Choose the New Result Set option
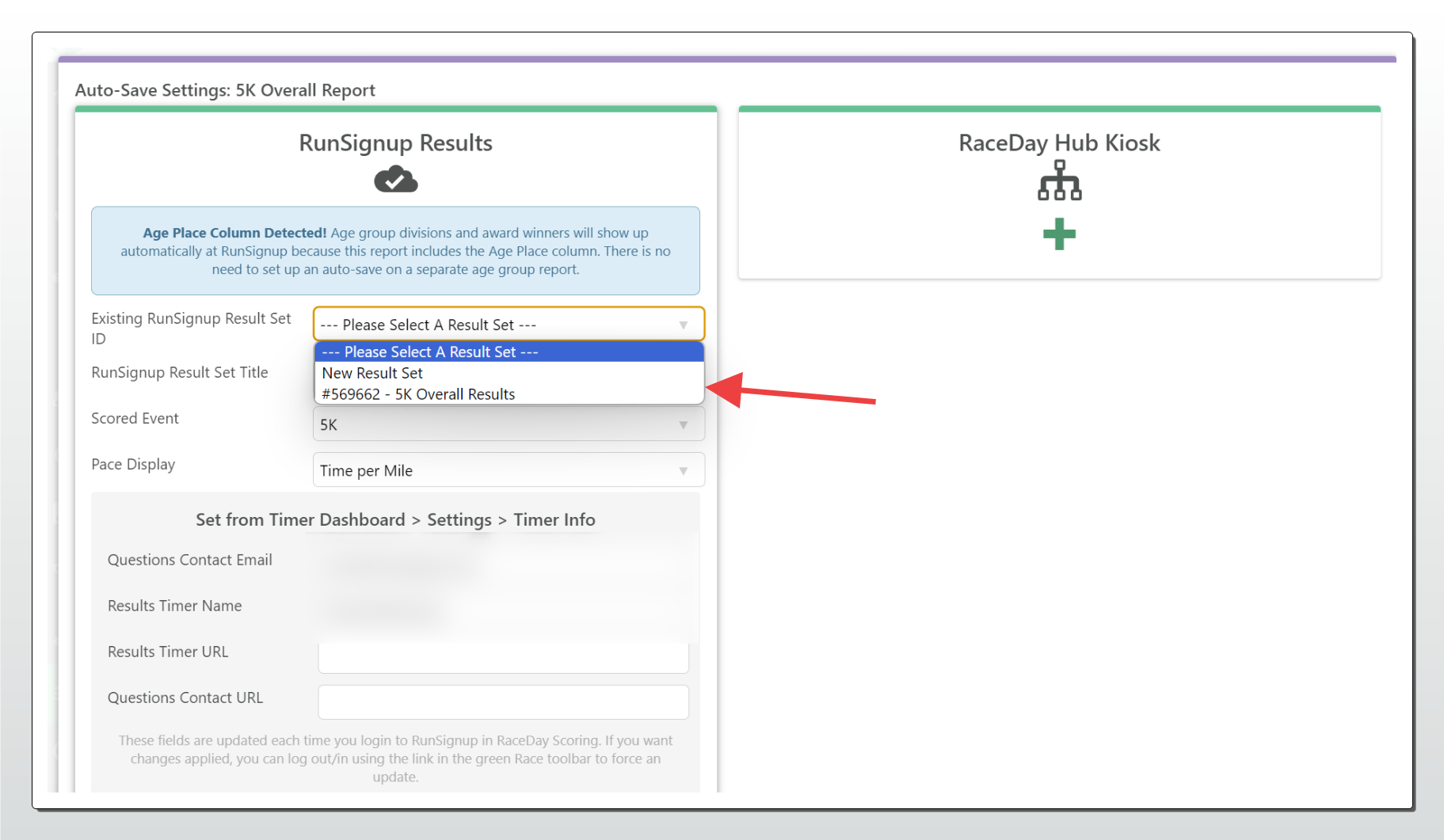The image size is (1444, 840). coord(509,373)
